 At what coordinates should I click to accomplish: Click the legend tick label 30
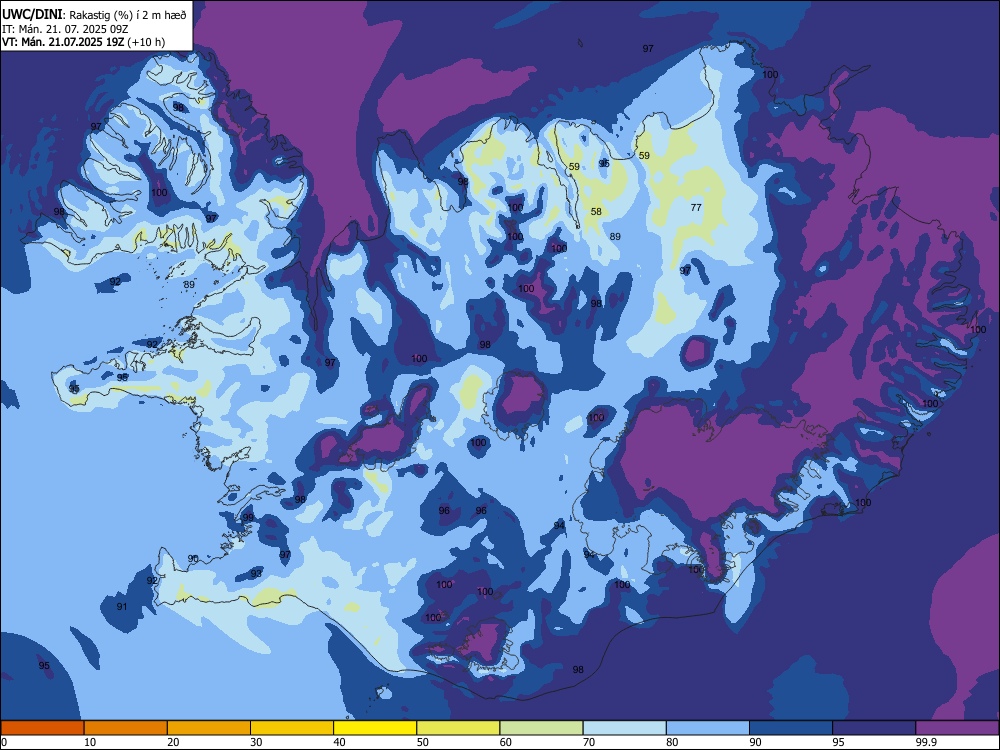(x=256, y=742)
